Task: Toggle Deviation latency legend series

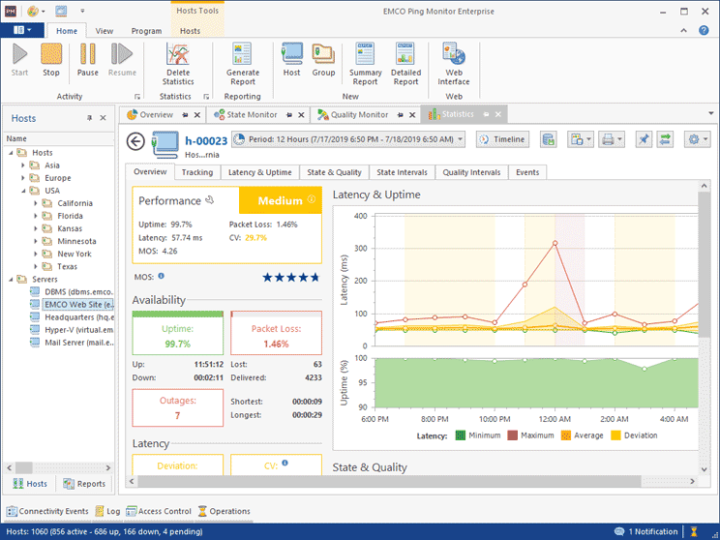Action: (x=634, y=435)
